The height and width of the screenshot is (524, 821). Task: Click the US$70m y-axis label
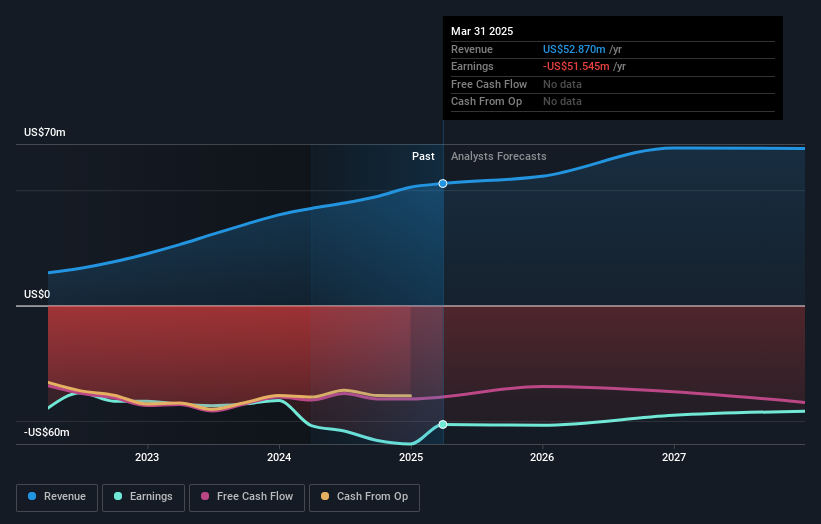pos(45,132)
